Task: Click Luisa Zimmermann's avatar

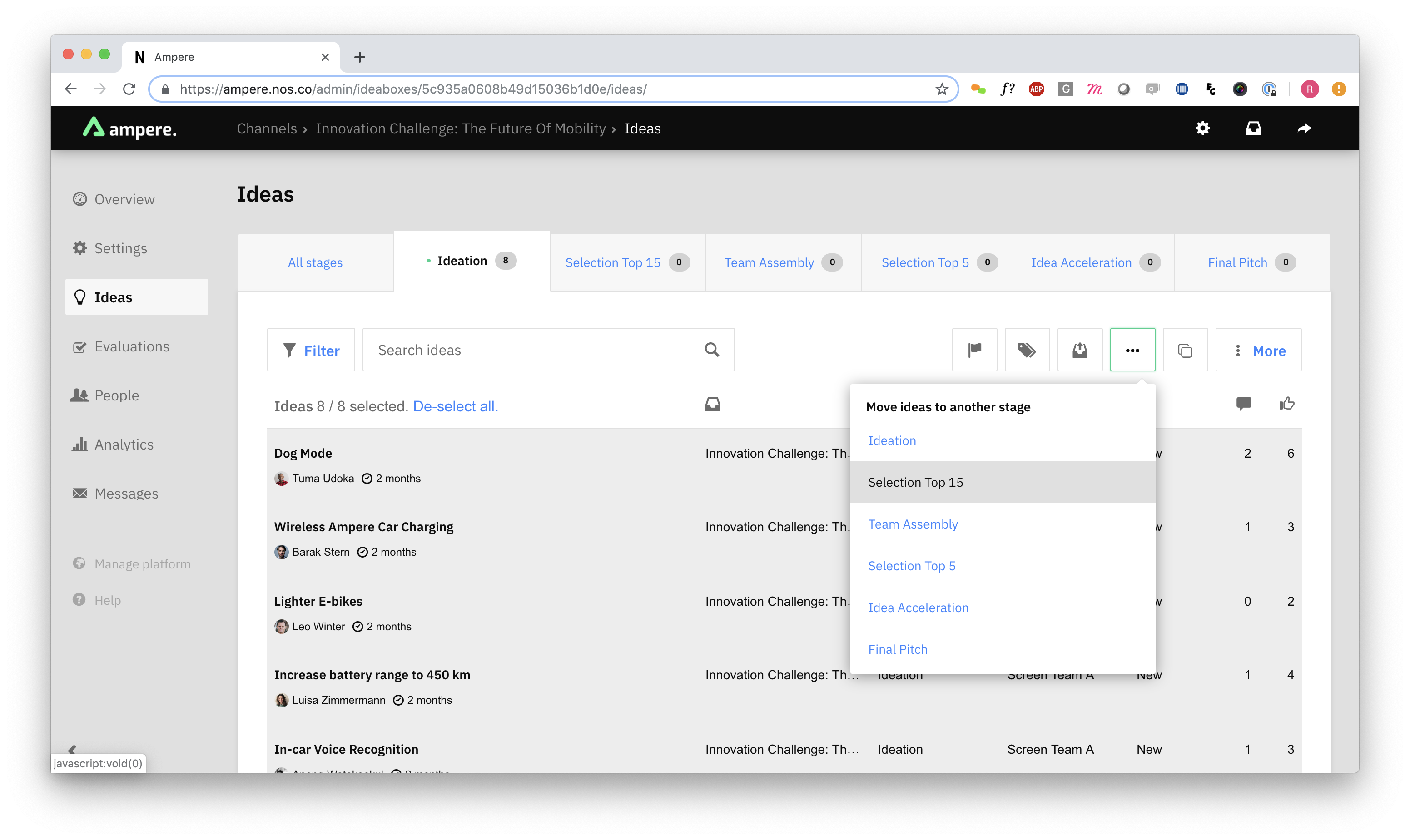Action: click(282, 700)
